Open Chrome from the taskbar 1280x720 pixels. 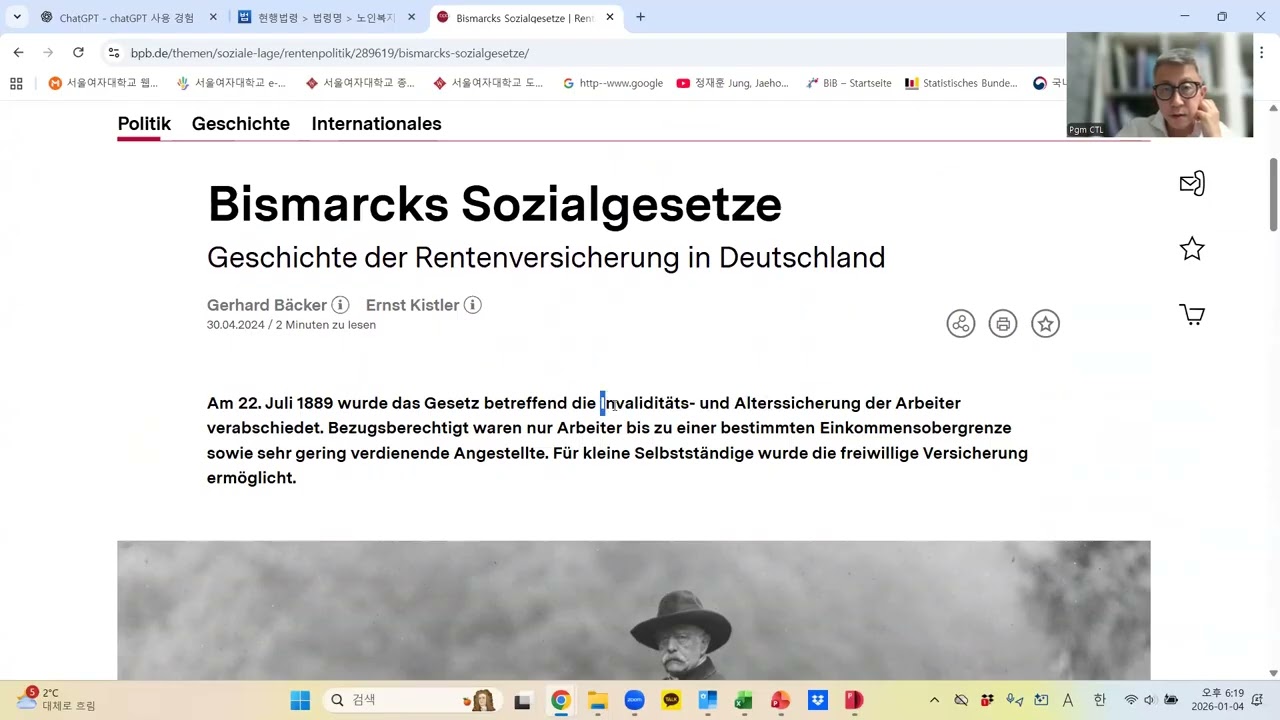pyautogui.click(x=560, y=700)
